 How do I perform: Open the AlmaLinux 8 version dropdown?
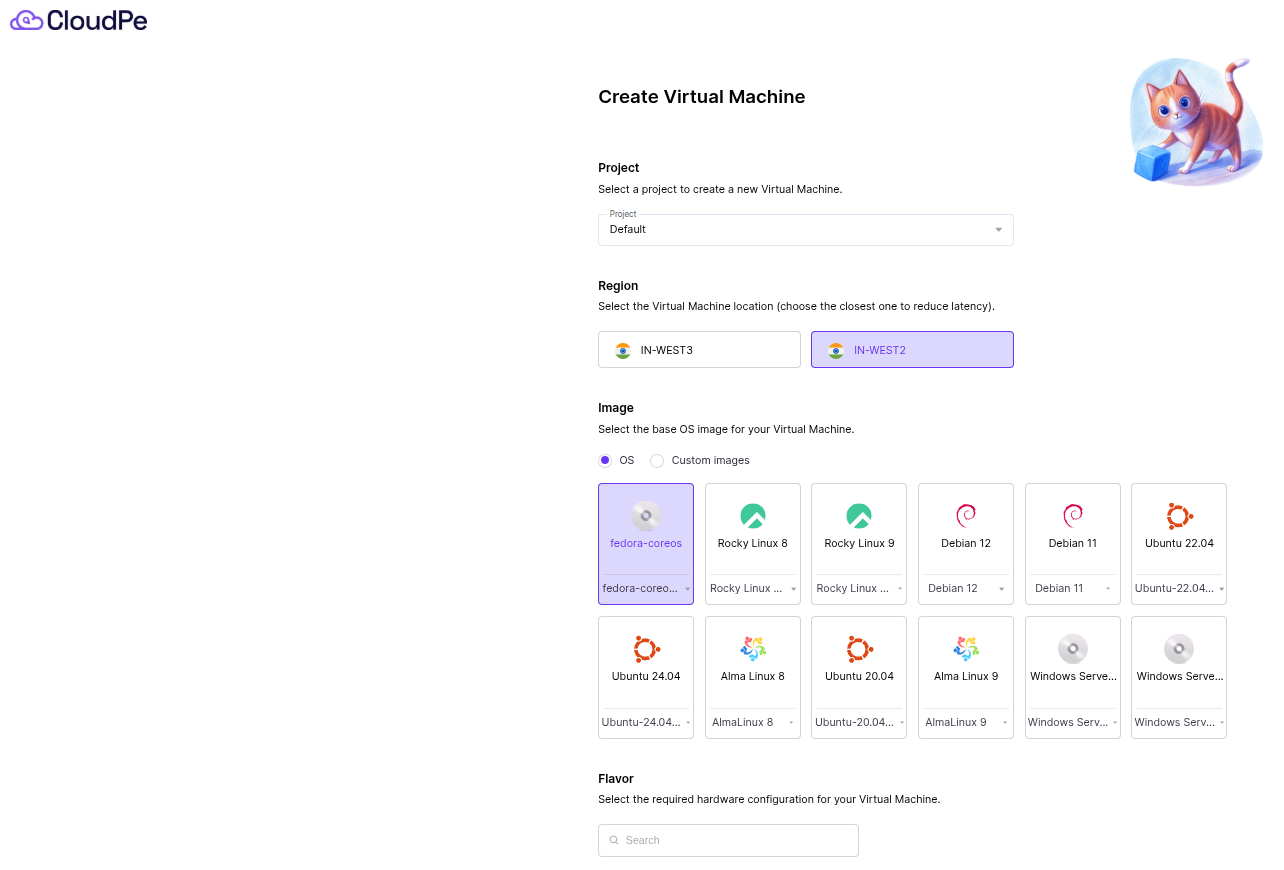(x=752, y=722)
